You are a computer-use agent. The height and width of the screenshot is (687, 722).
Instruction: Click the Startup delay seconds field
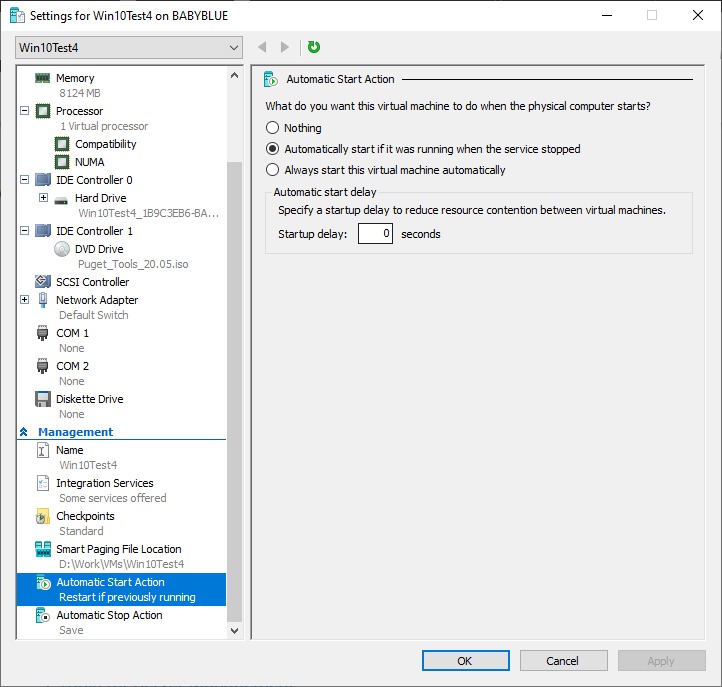click(x=375, y=234)
